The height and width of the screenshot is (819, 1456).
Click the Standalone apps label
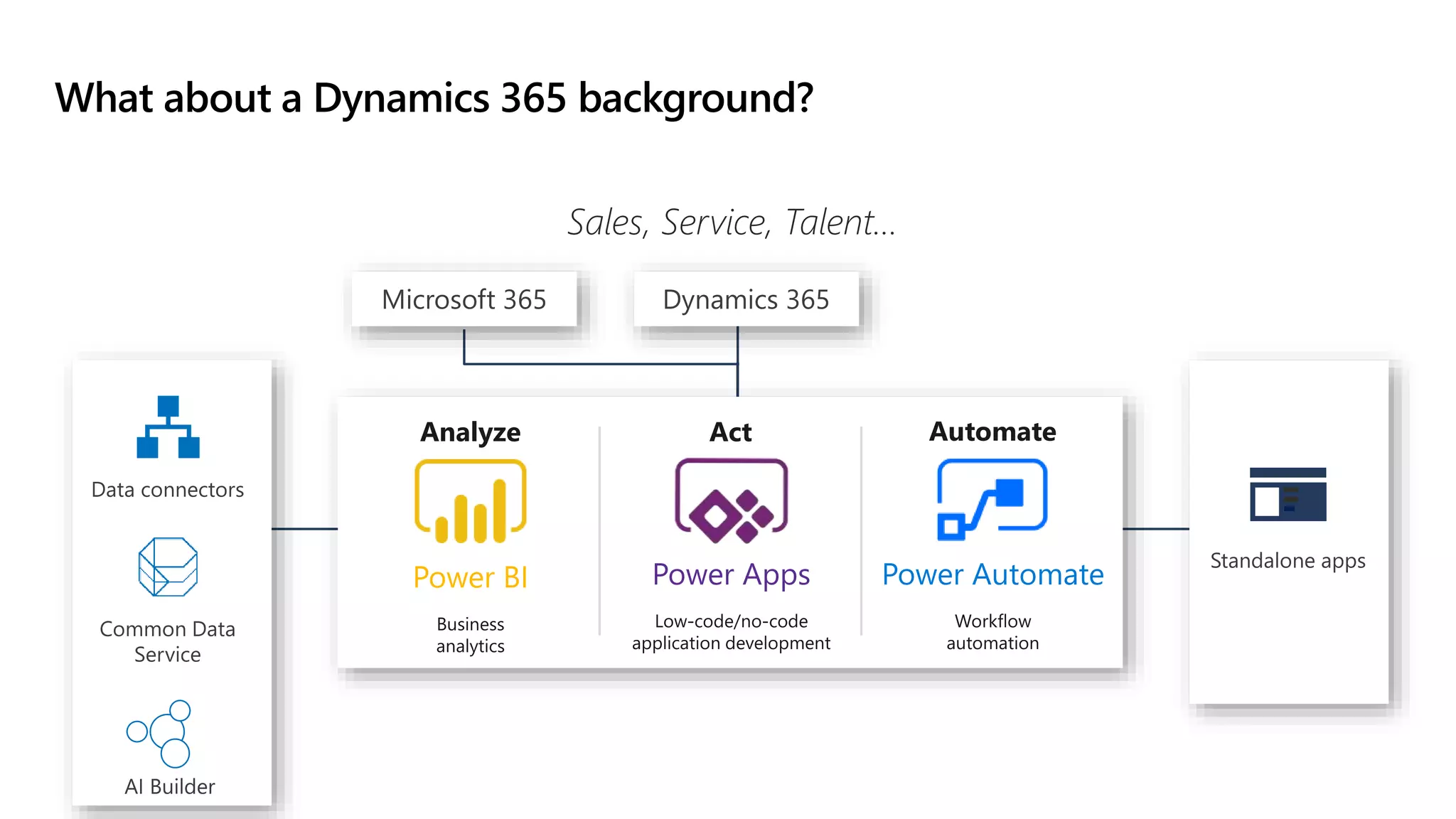(1288, 561)
